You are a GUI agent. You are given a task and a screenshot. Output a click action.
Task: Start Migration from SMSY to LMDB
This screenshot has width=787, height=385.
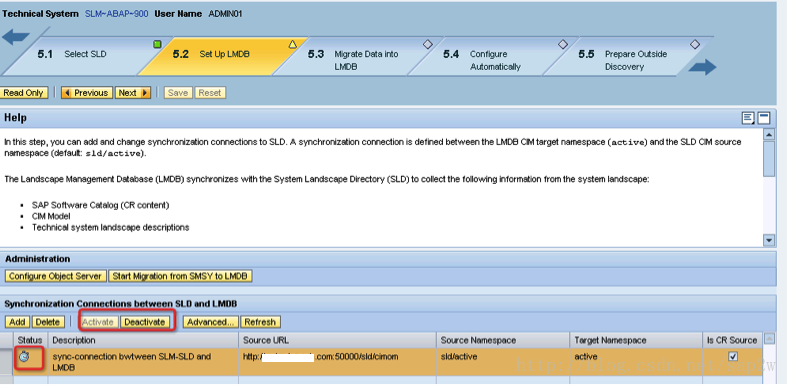pyautogui.click(x=180, y=276)
